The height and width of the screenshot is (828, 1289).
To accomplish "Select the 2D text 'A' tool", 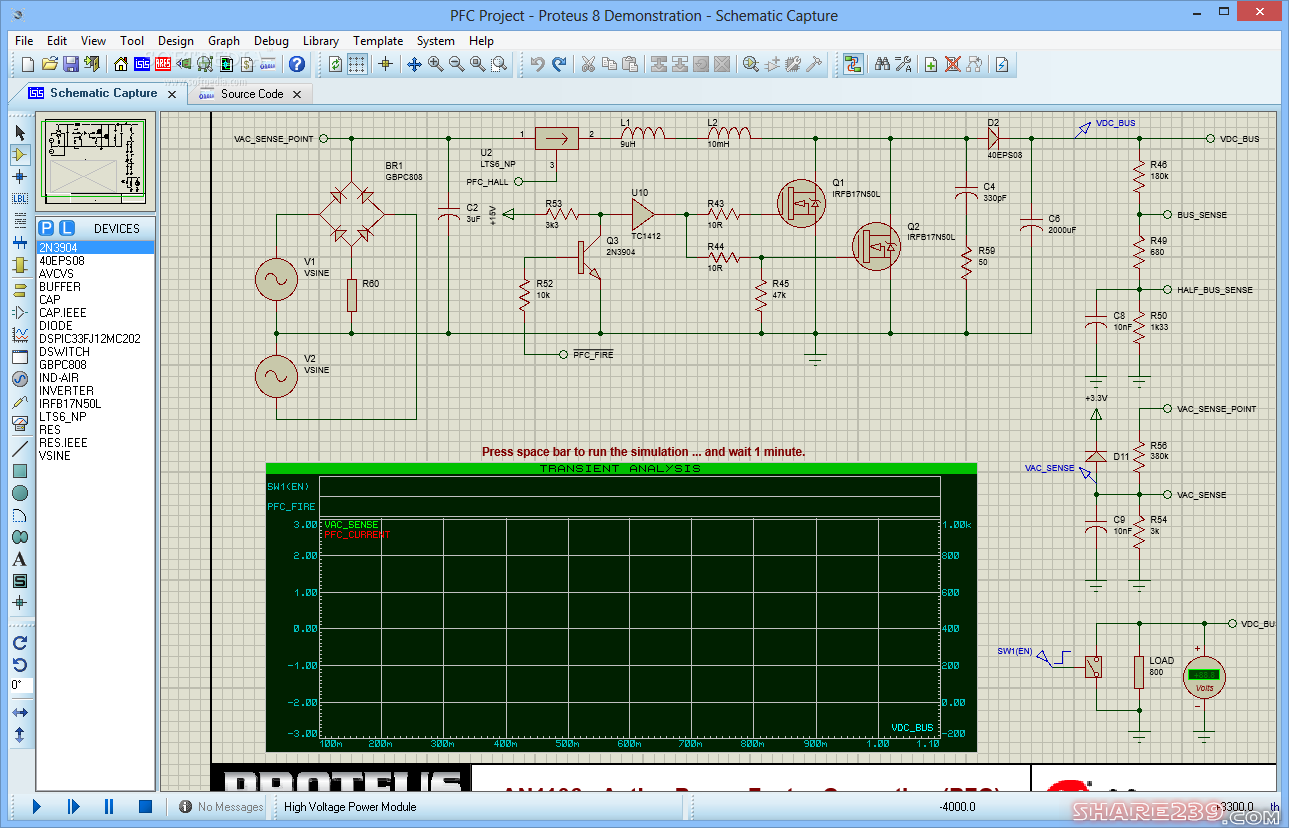I will (x=20, y=559).
